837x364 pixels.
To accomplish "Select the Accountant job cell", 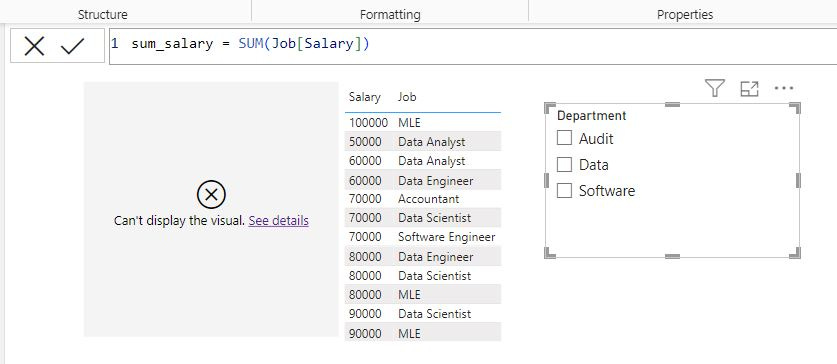I will pyautogui.click(x=429, y=199).
